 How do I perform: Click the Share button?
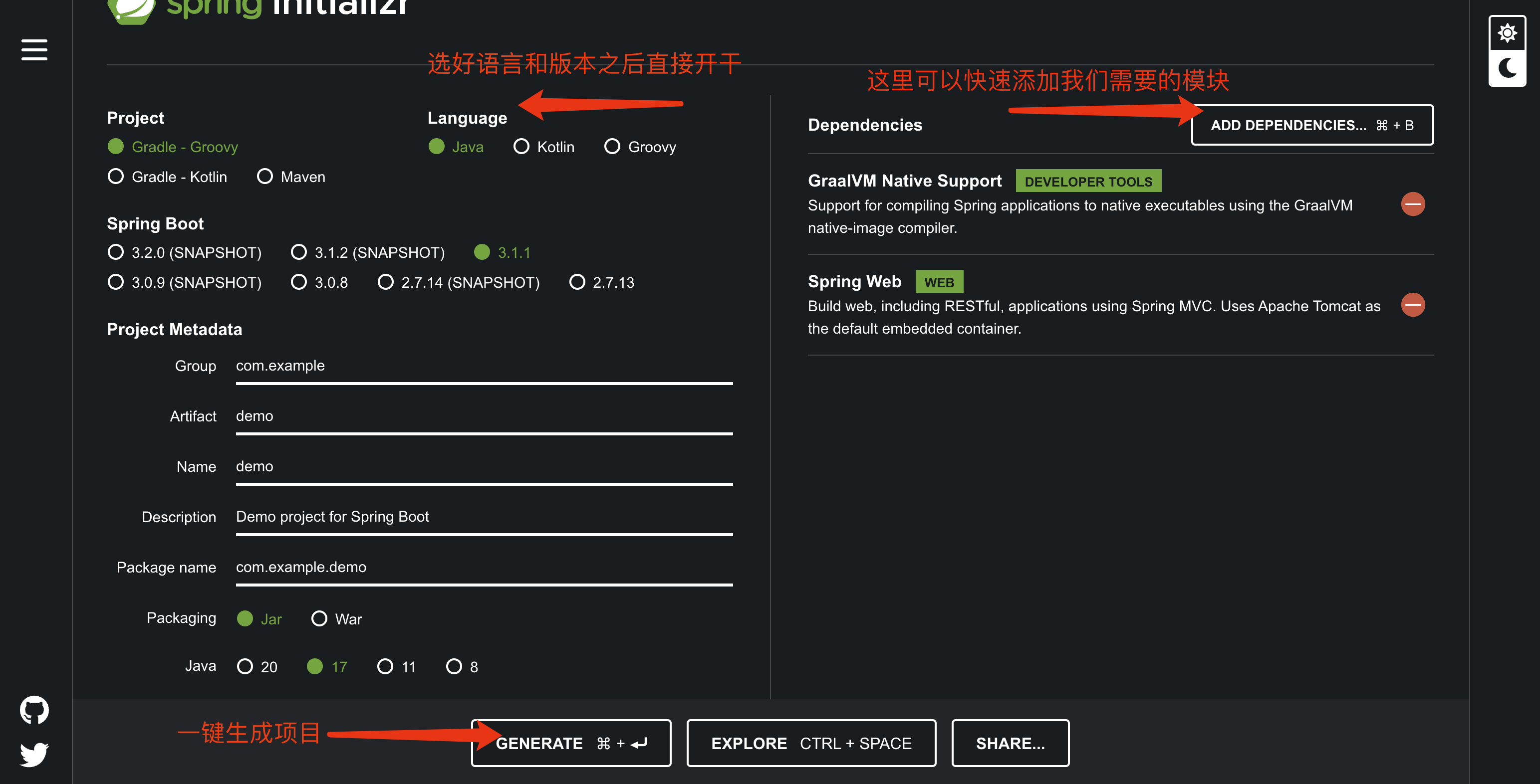(x=1011, y=744)
